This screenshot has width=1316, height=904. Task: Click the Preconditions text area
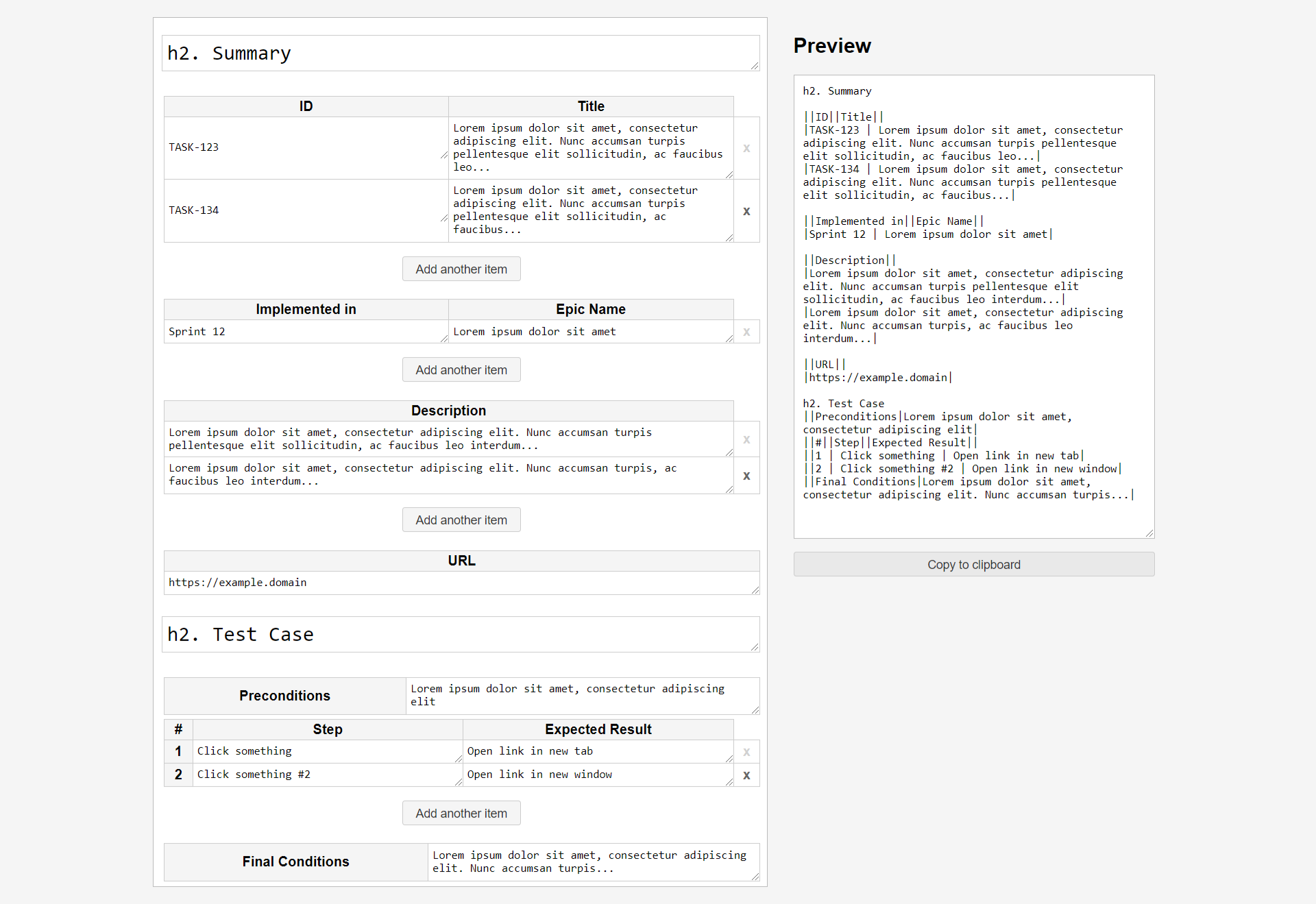pyautogui.click(x=581, y=695)
